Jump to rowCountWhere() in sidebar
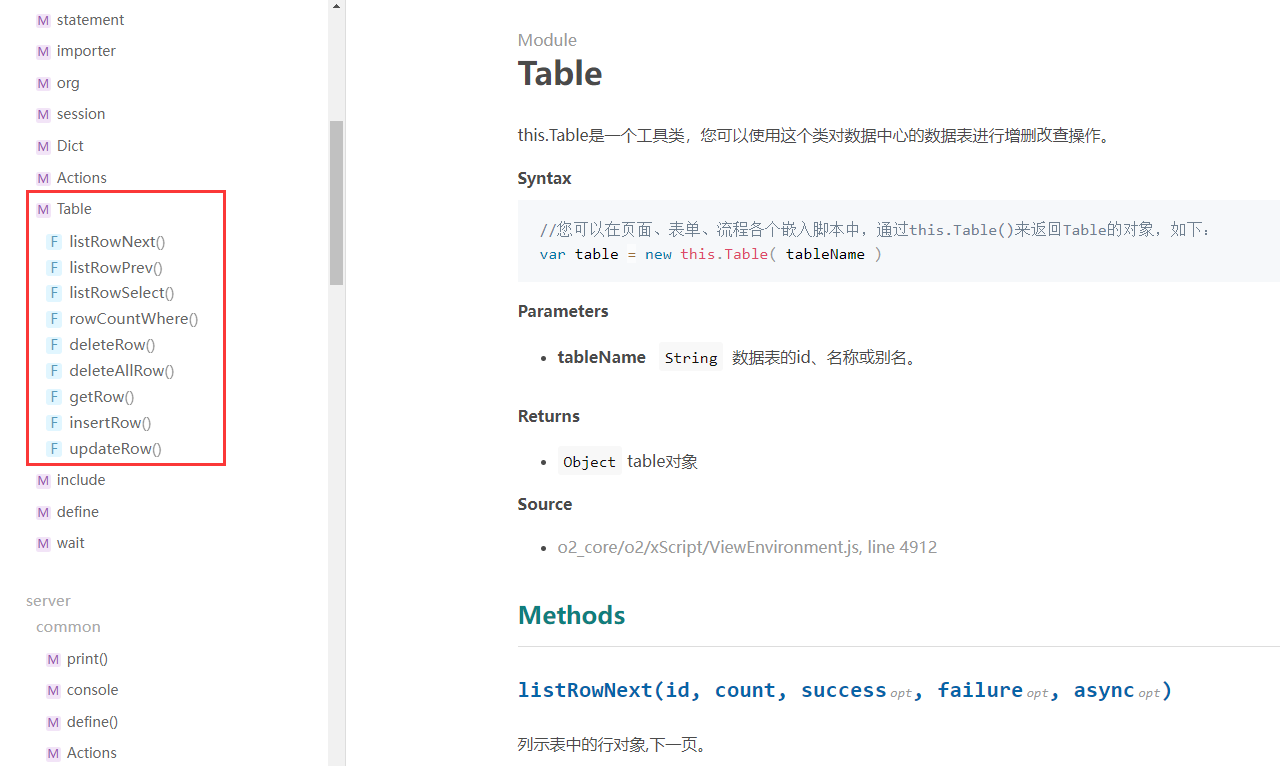Viewport: 1280px width, 766px height. coord(133,319)
